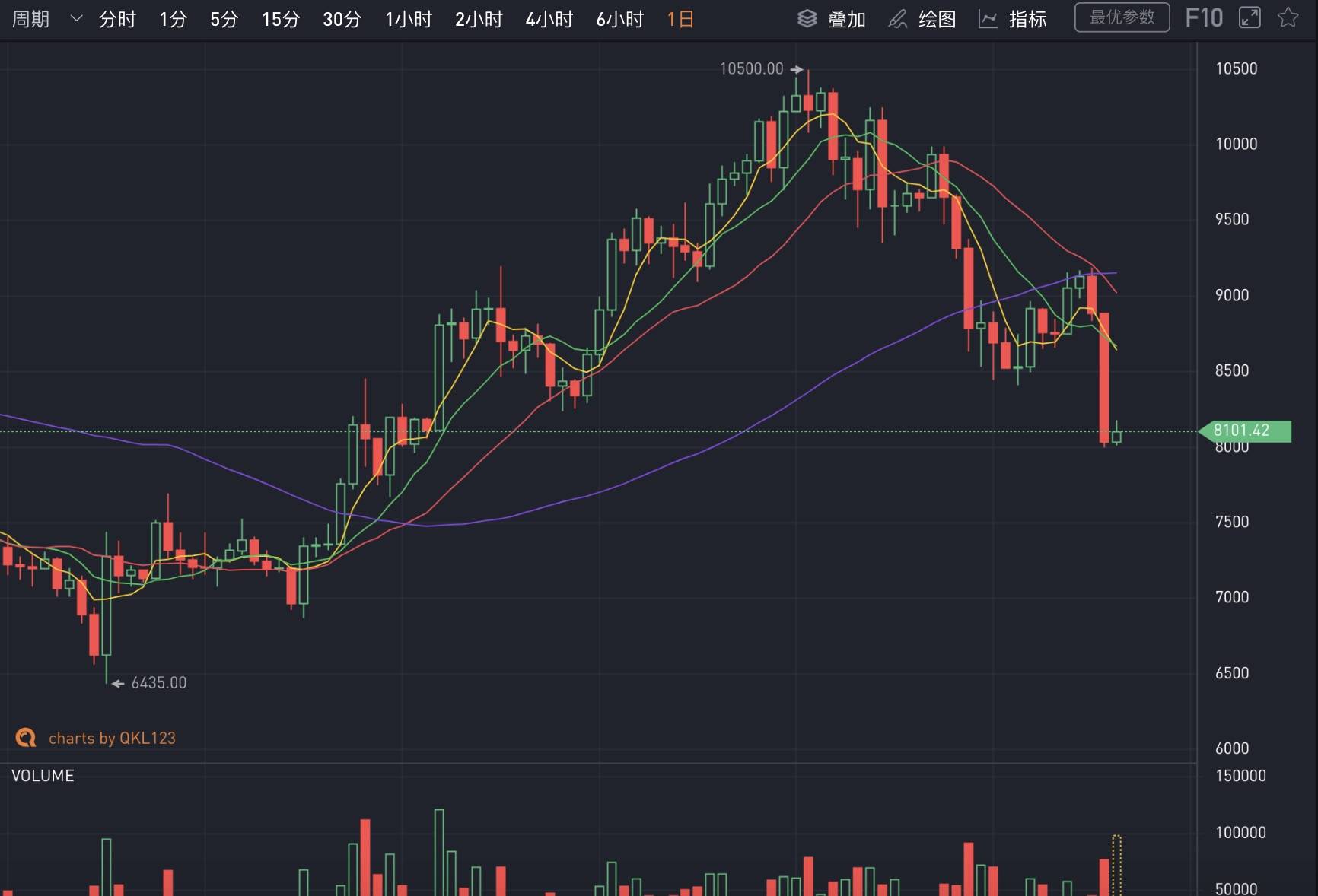Switch to the 5分 interval
This screenshot has height=896, width=1318.
coord(224,19)
